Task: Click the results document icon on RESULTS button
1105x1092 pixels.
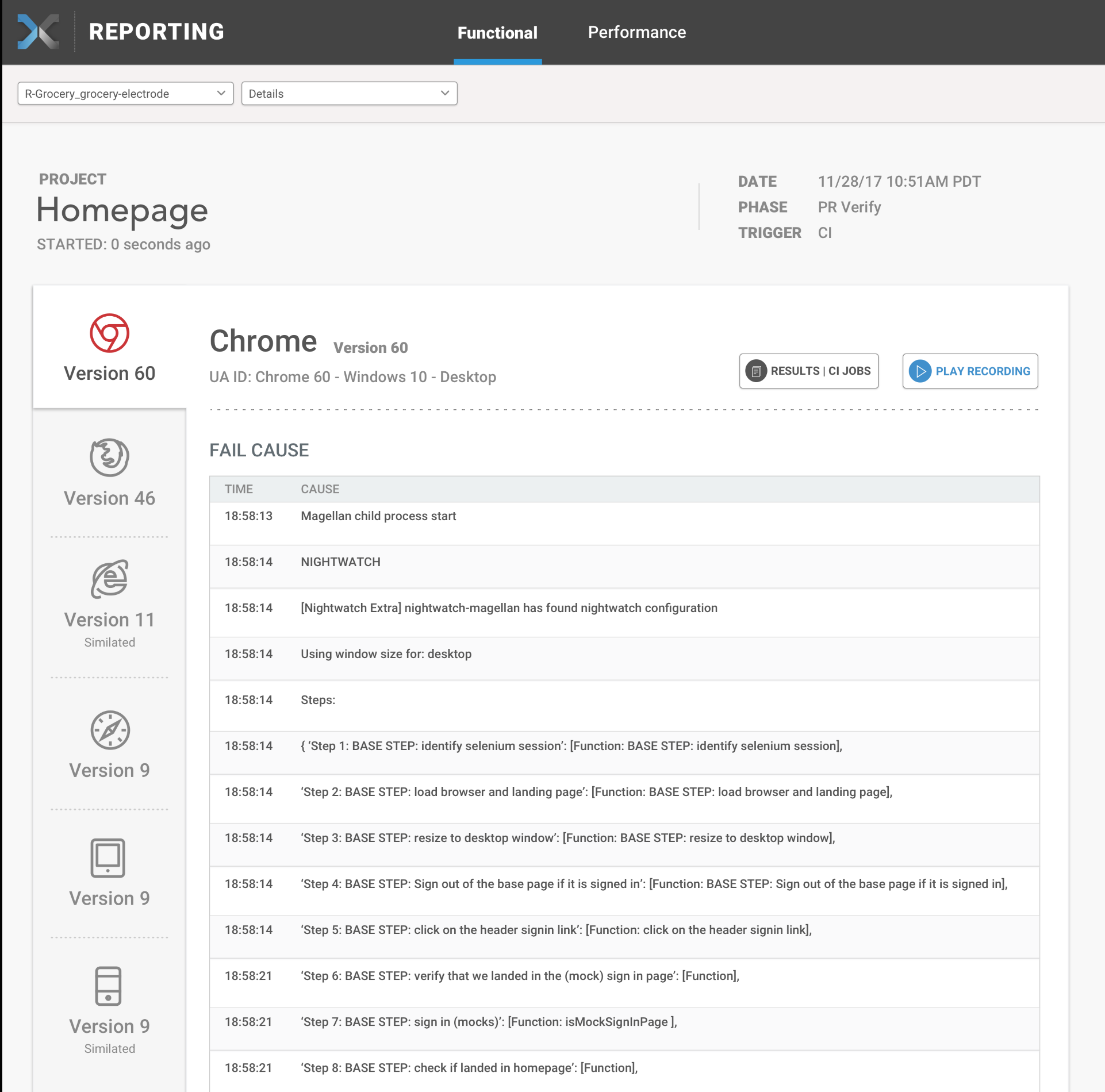Action: 757,371
